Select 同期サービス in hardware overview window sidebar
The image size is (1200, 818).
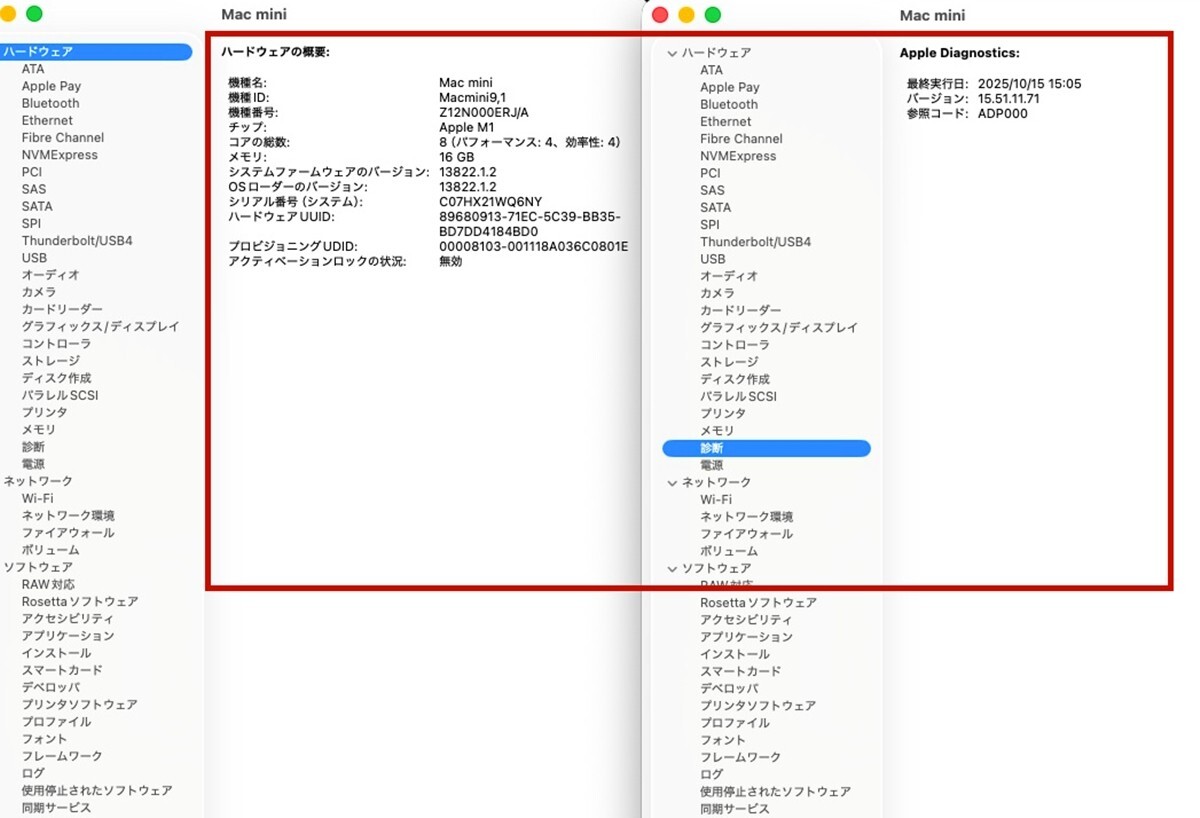click(x=57, y=808)
